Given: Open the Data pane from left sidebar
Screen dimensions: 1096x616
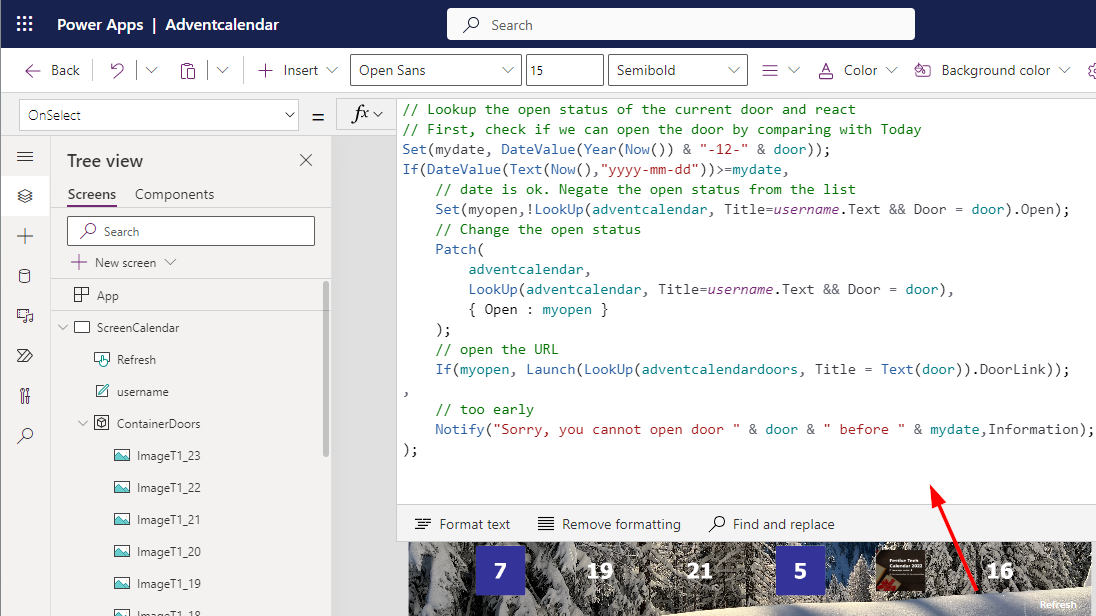Looking at the screenshot, I should point(25,276).
